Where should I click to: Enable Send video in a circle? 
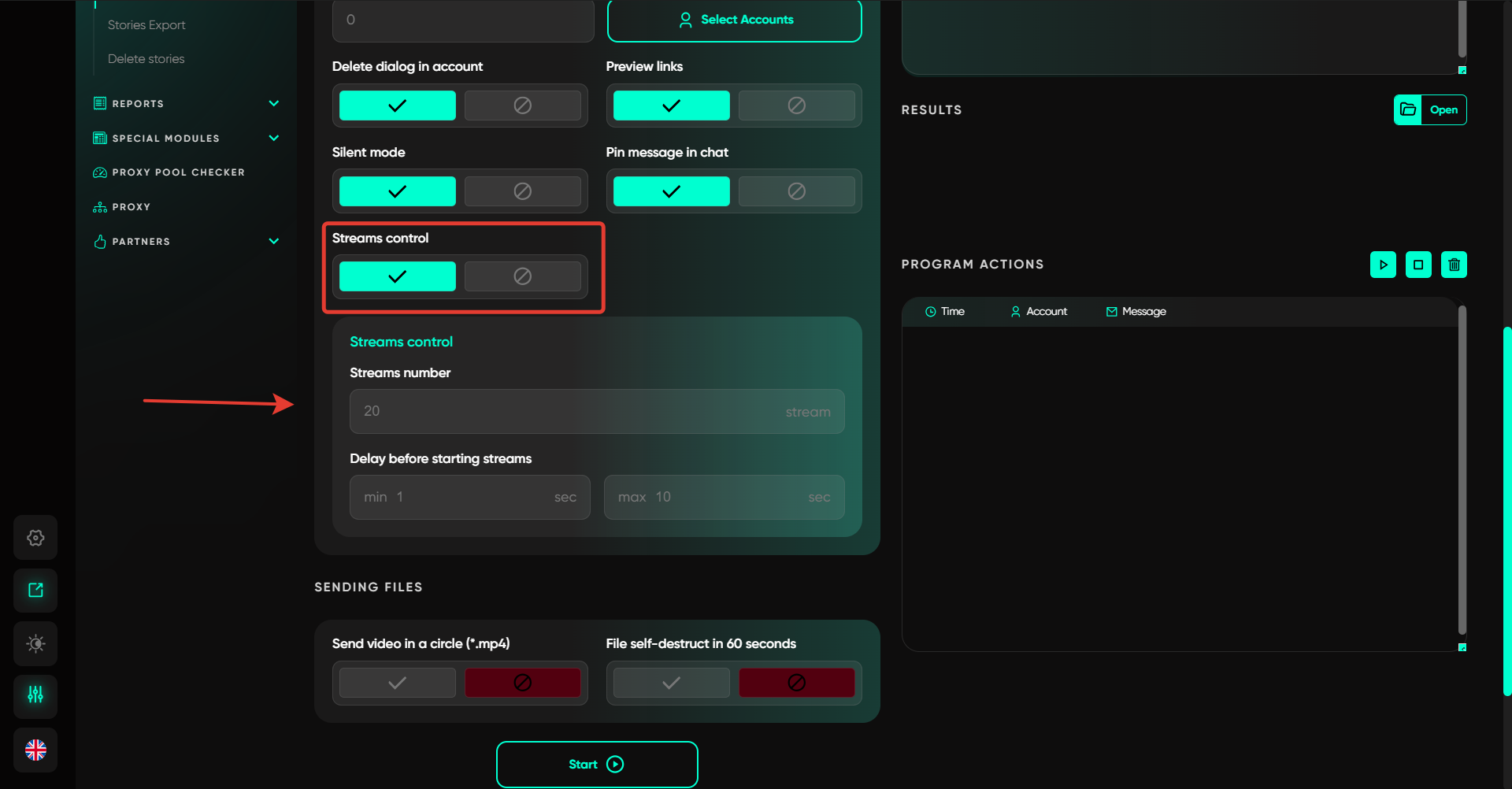pos(398,683)
